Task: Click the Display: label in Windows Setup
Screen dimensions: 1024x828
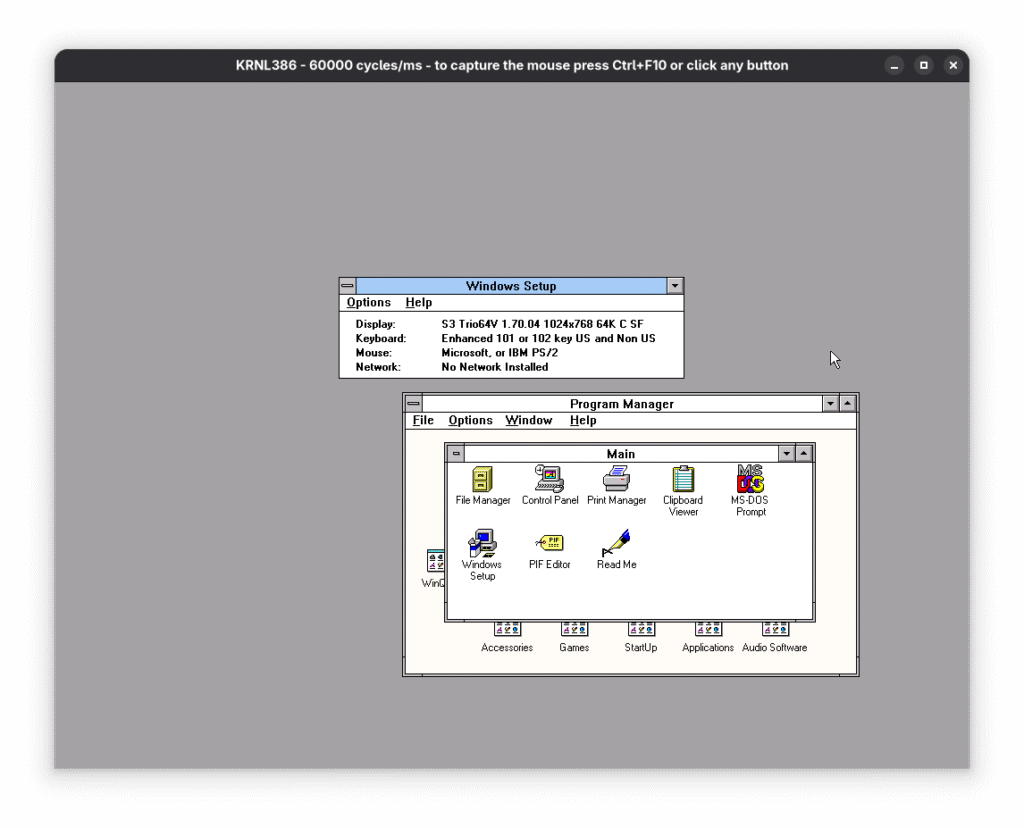Action: pyautogui.click(x=376, y=324)
